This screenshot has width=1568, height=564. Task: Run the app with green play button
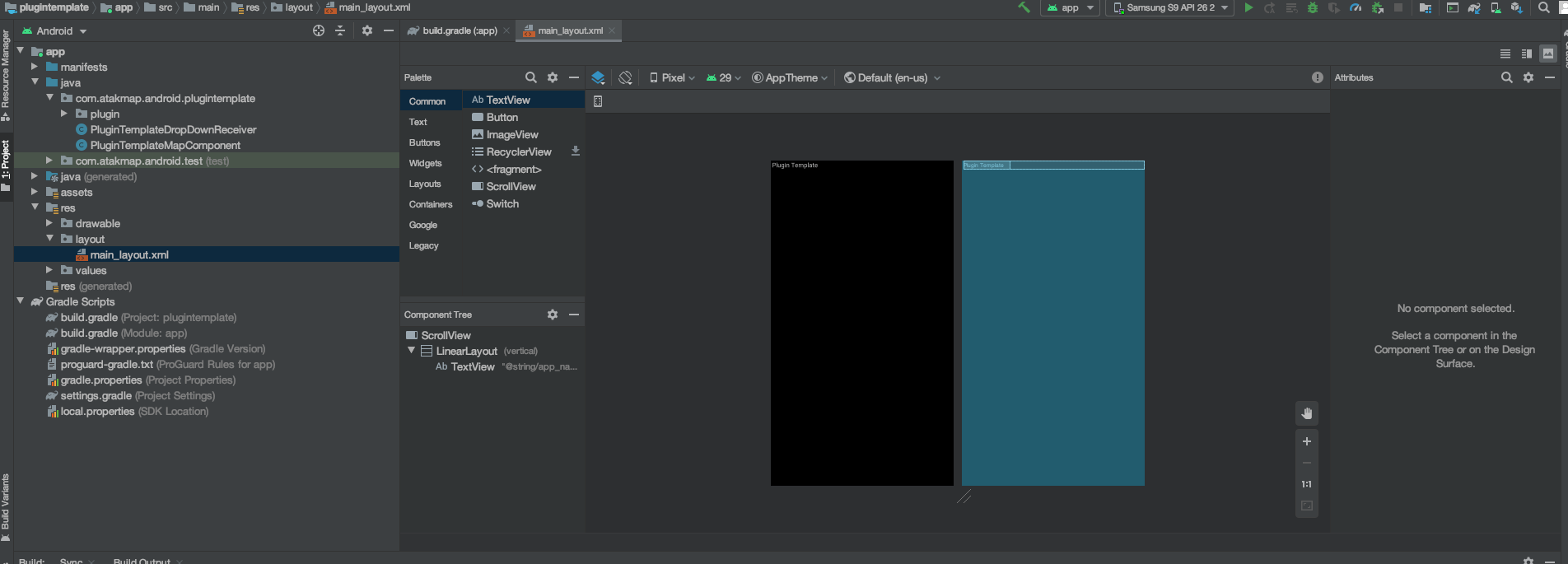[x=1248, y=7]
